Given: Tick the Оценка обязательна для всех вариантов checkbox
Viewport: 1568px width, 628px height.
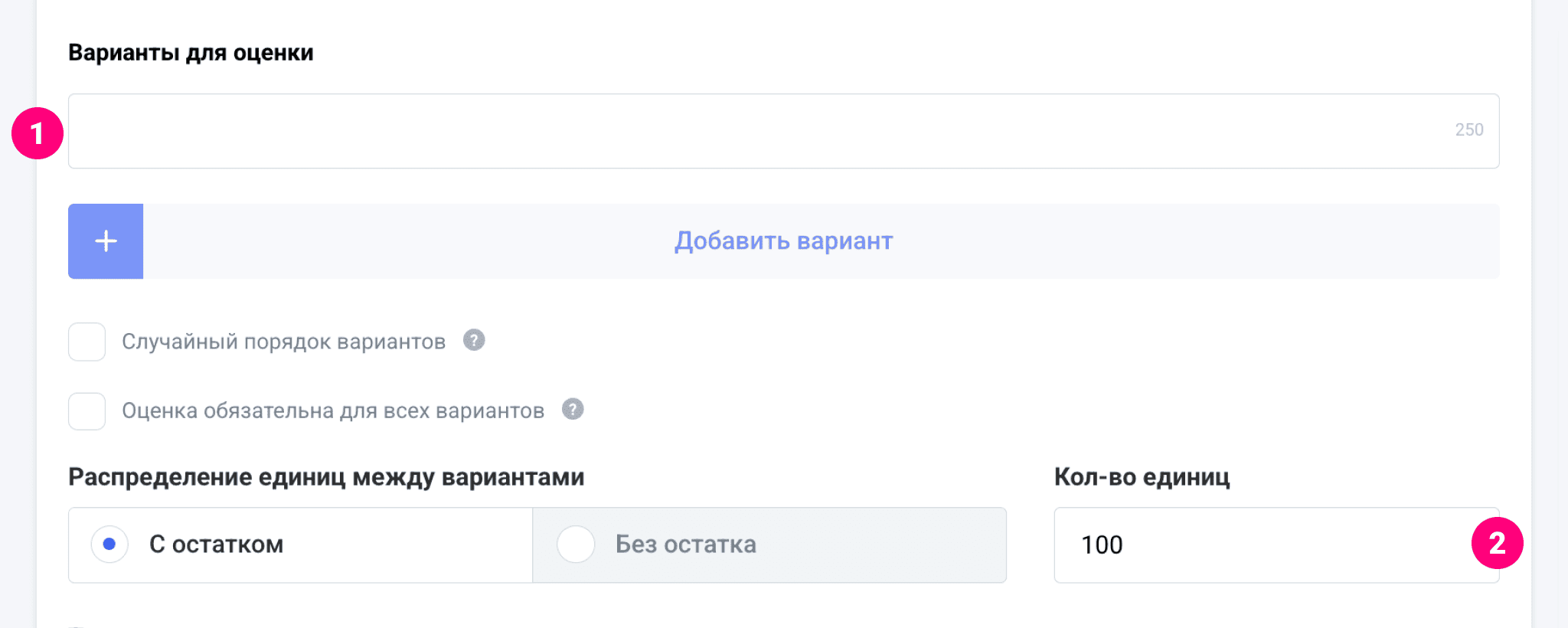Looking at the screenshot, I should [x=87, y=411].
